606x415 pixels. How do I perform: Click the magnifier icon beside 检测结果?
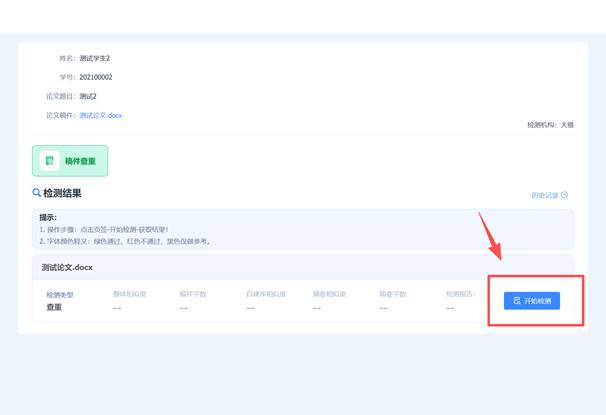tap(37, 193)
